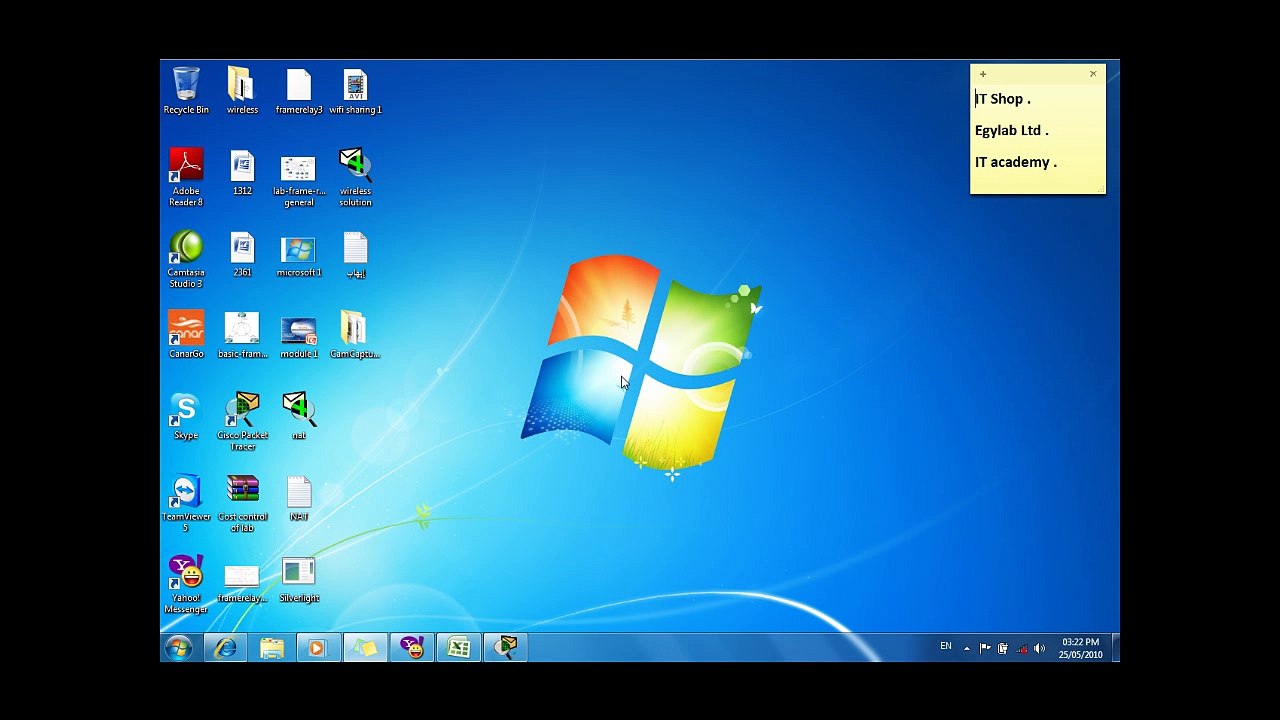Viewport: 1280px width, 720px height.
Task: Select the Silverlight desktop icon
Action: 299,580
